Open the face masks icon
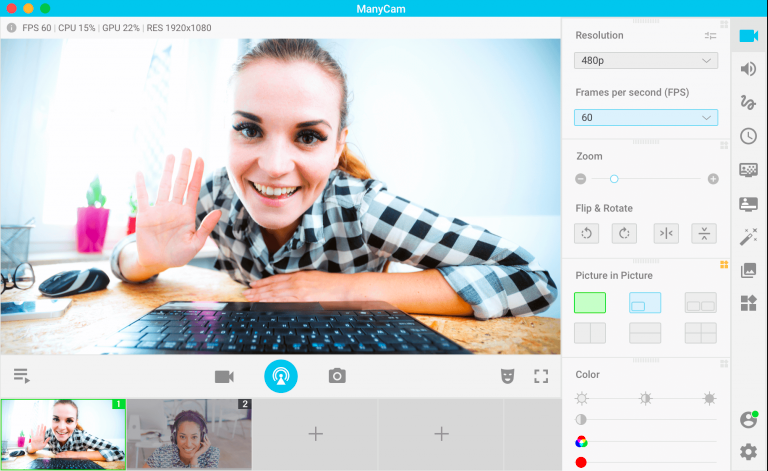Viewport: 768px width, 471px height. click(507, 377)
